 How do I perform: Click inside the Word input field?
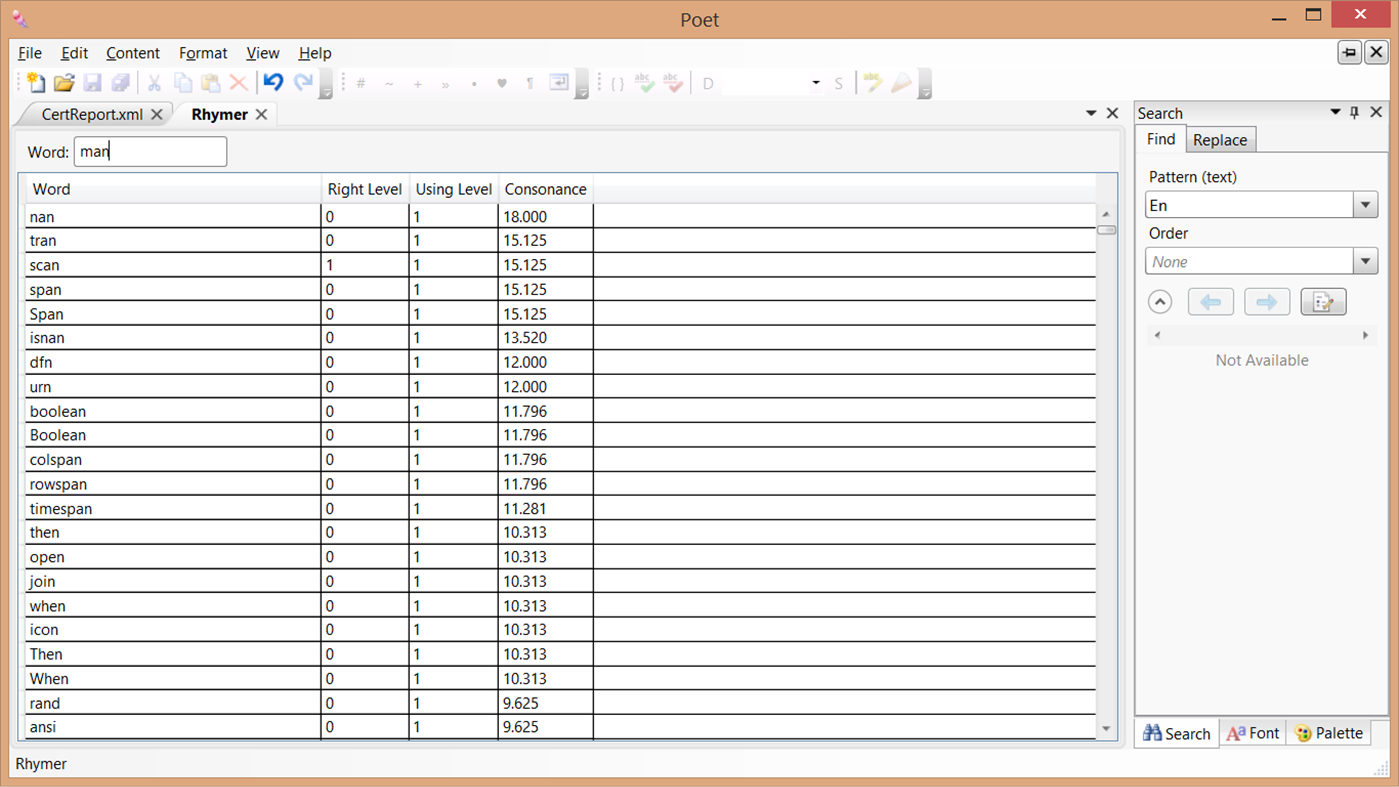[150, 151]
